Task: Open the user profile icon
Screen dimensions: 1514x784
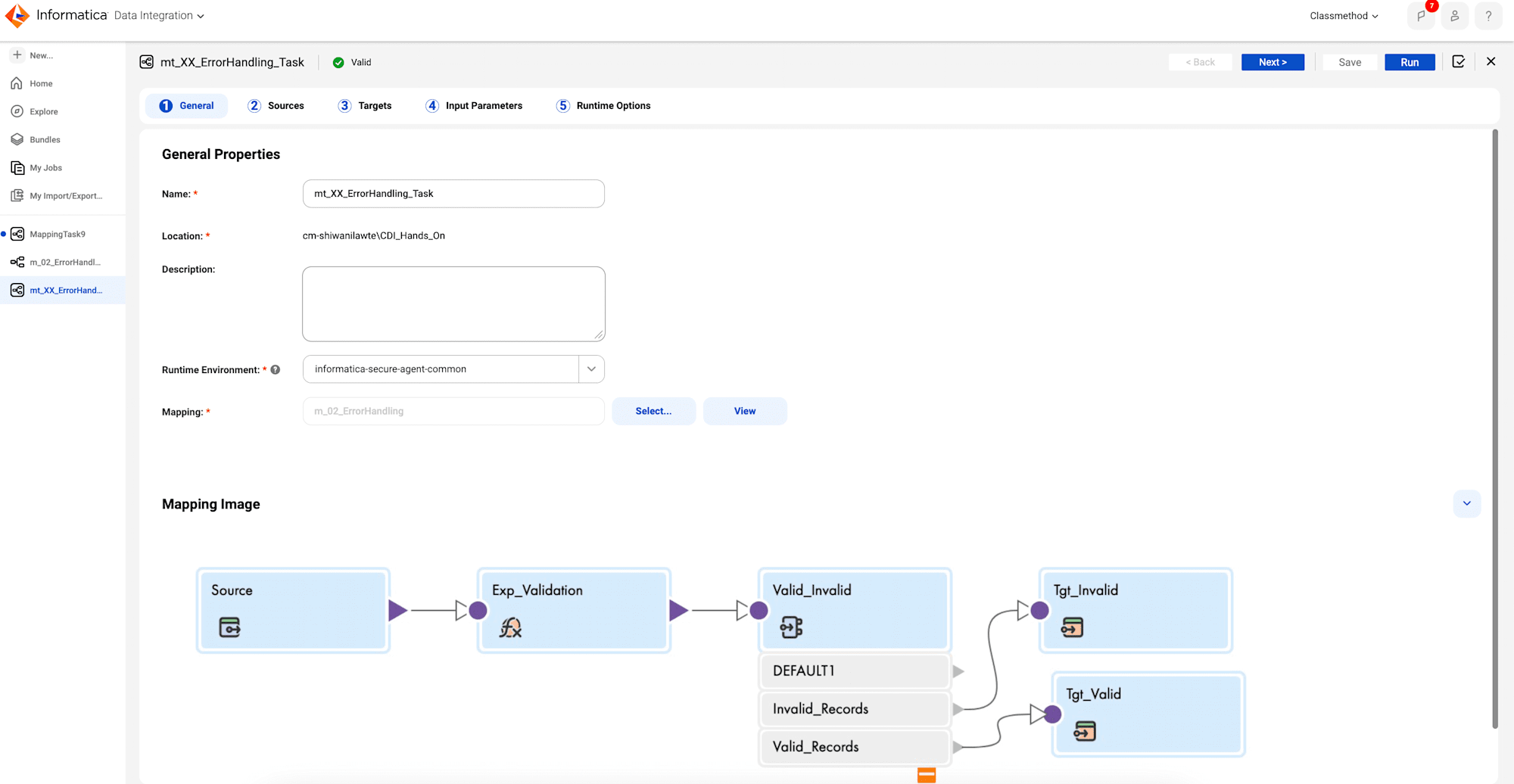Action: pos(1454,16)
